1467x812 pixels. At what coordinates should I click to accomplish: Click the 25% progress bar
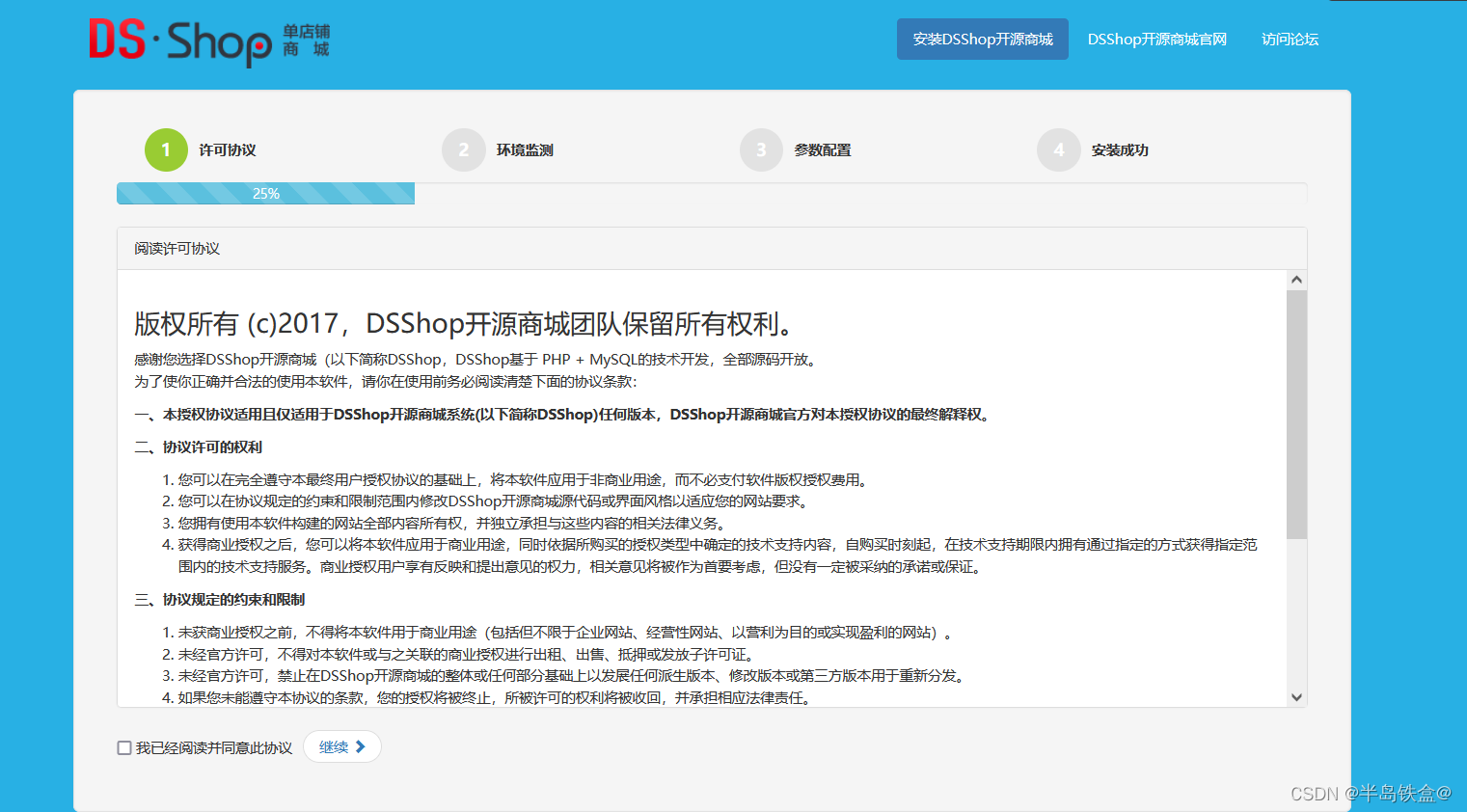[x=265, y=193]
